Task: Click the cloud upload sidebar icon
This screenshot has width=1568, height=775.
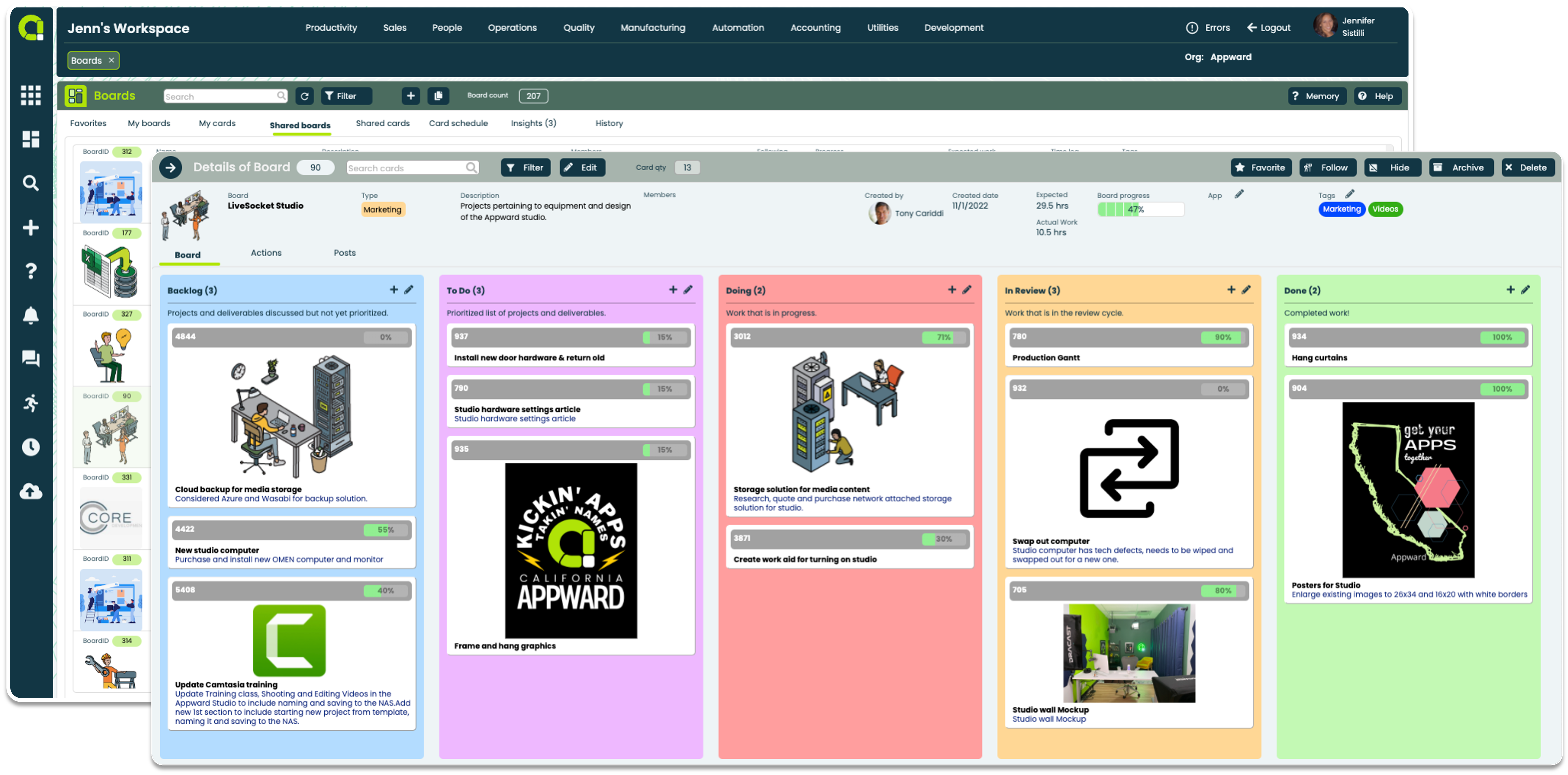Action: coord(31,491)
